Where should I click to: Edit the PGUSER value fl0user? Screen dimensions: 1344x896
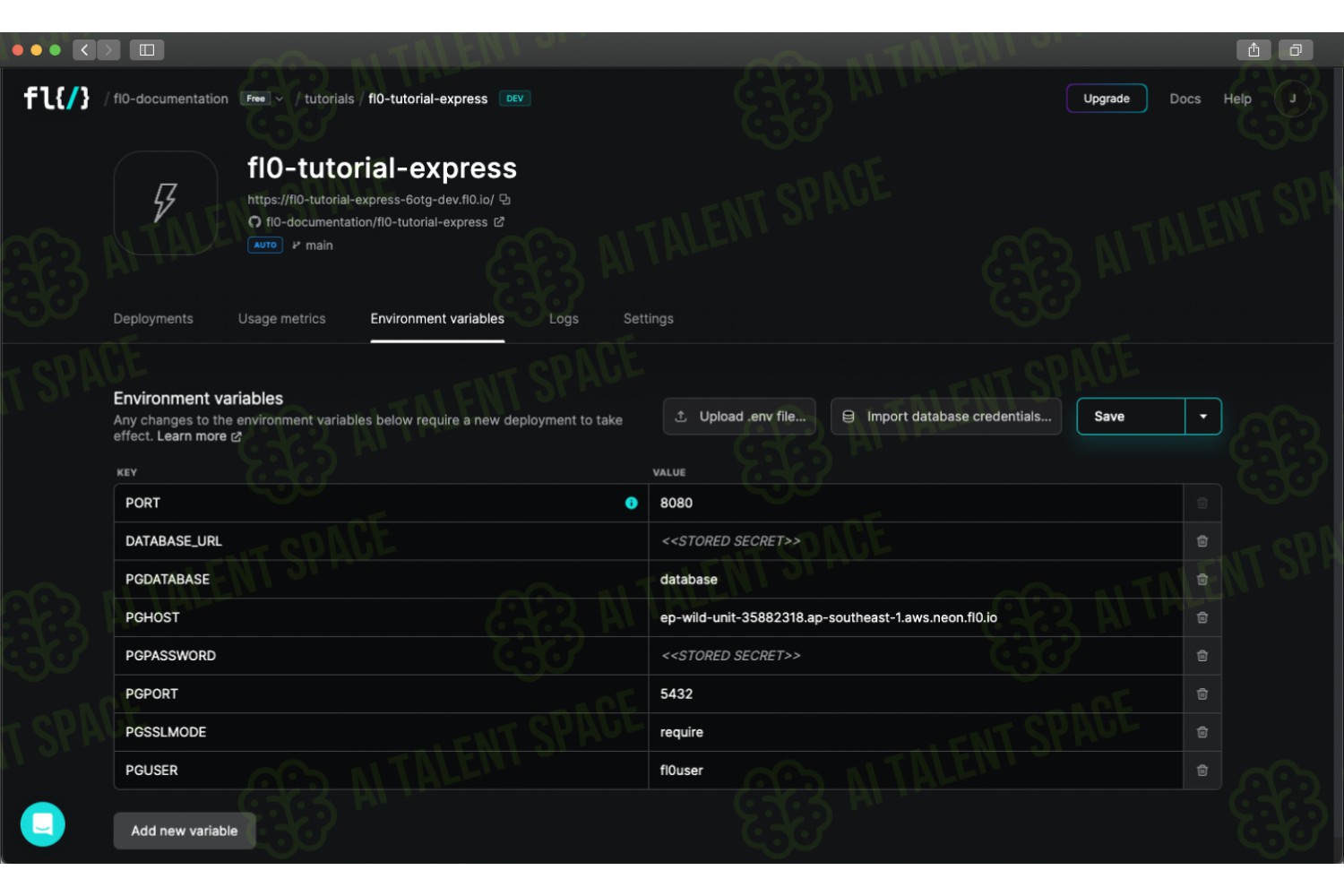click(916, 771)
